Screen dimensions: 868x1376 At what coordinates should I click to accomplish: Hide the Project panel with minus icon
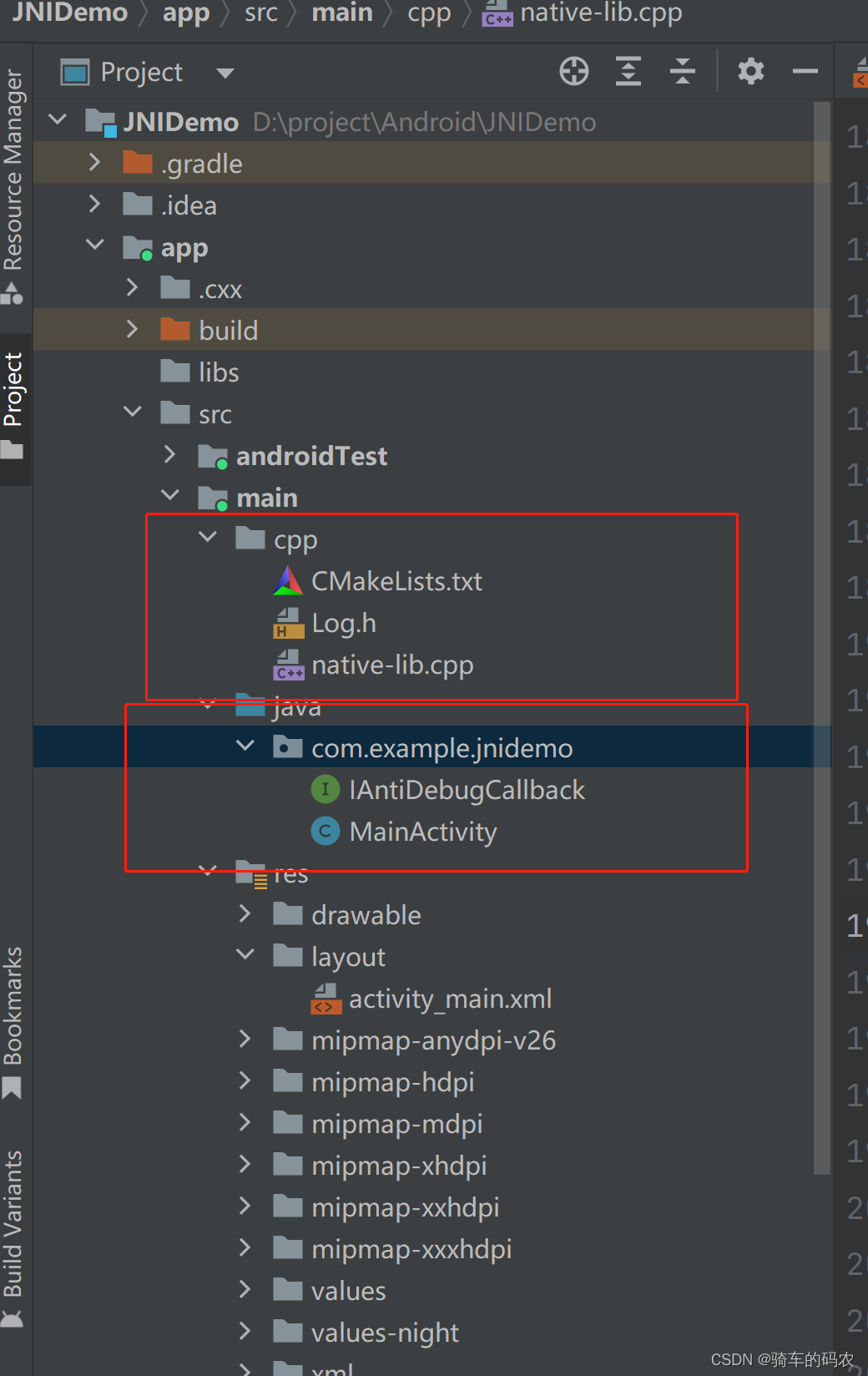tap(805, 72)
